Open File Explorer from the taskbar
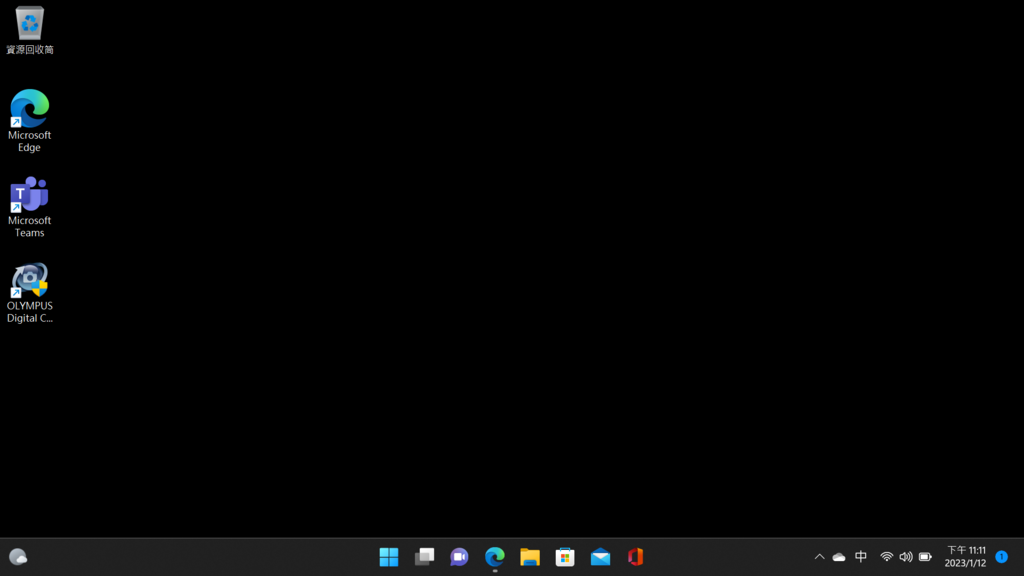The width and height of the screenshot is (1024, 576). [530, 557]
